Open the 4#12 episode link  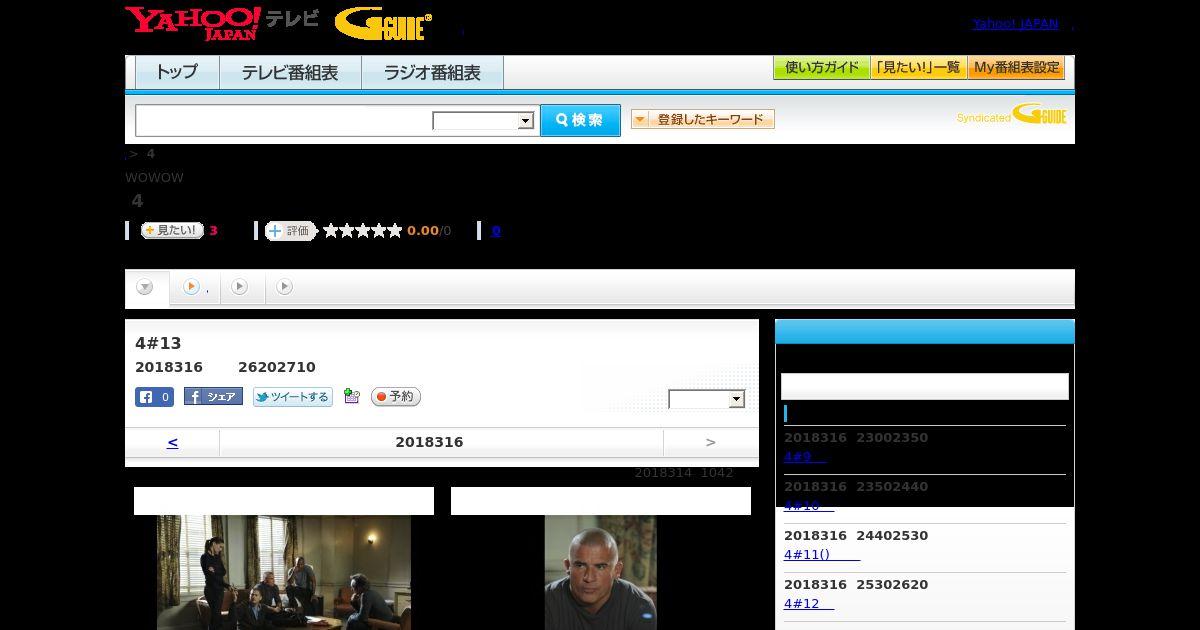[809, 604]
